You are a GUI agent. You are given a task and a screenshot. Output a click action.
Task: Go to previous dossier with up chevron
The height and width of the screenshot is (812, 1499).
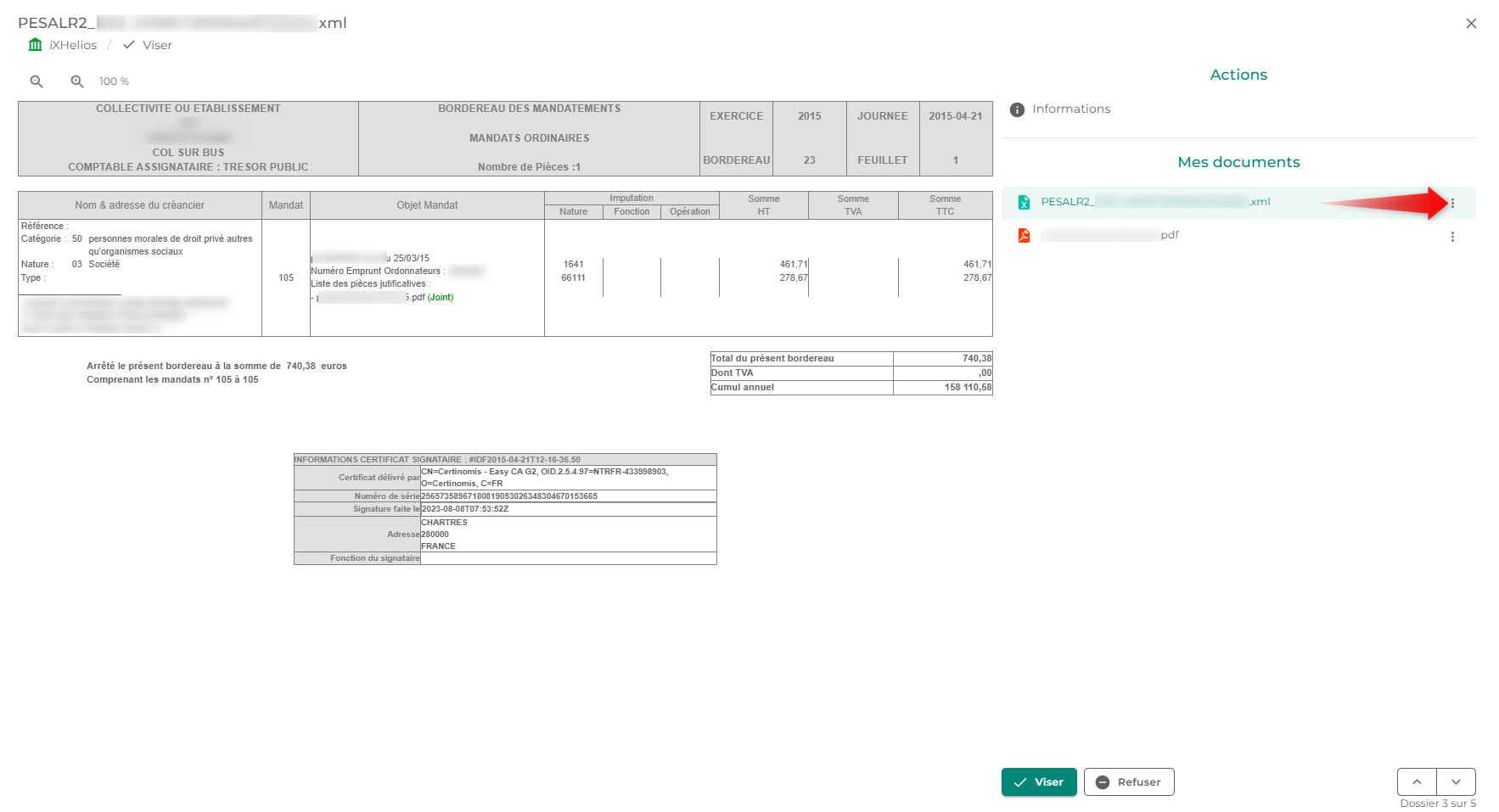(x=1417, y=781)
